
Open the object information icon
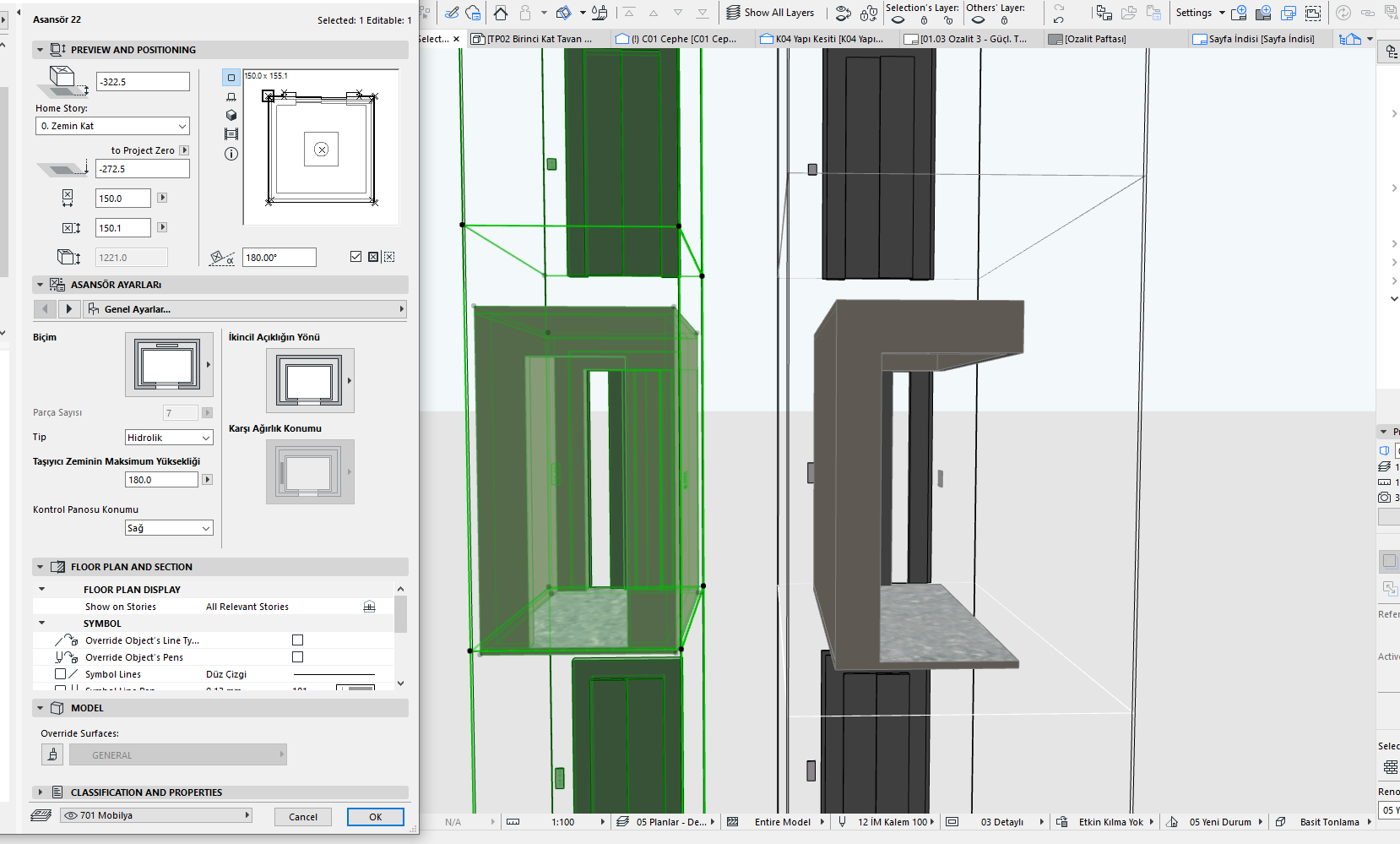coord(231,154)
